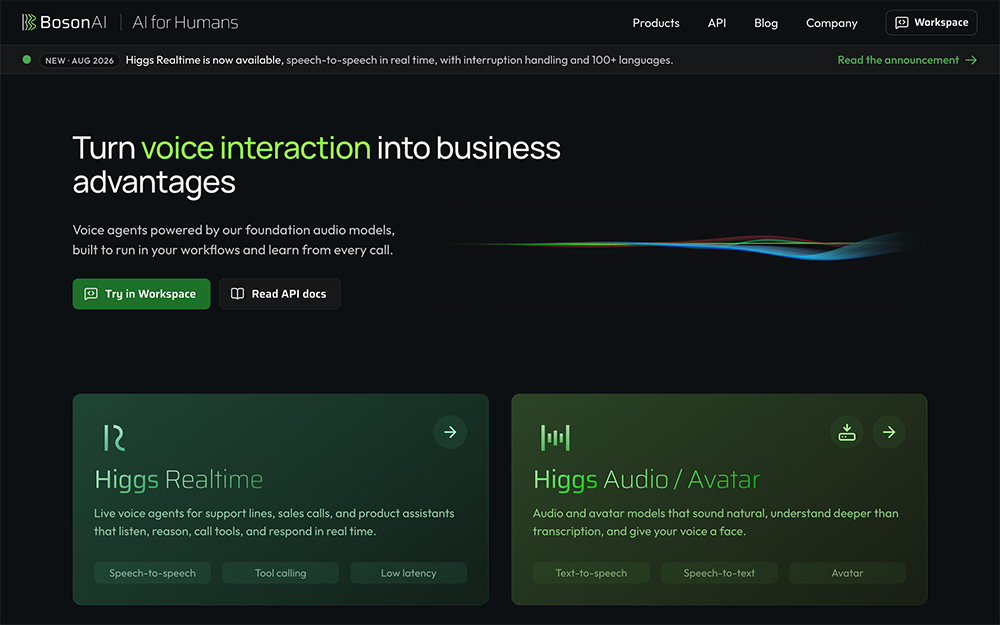Click the colorful waveform graphic

click(682, 246)
